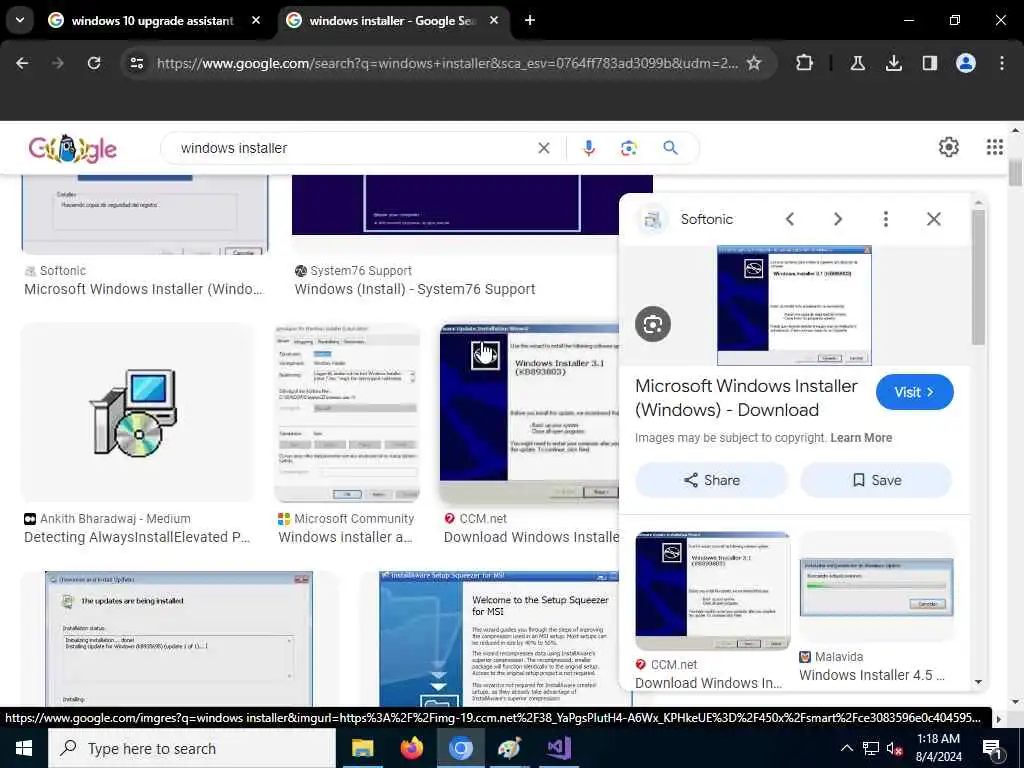Open Chrome Labs flask icon
This screenshot has width=1024, height=768.
tap(857, 63)
